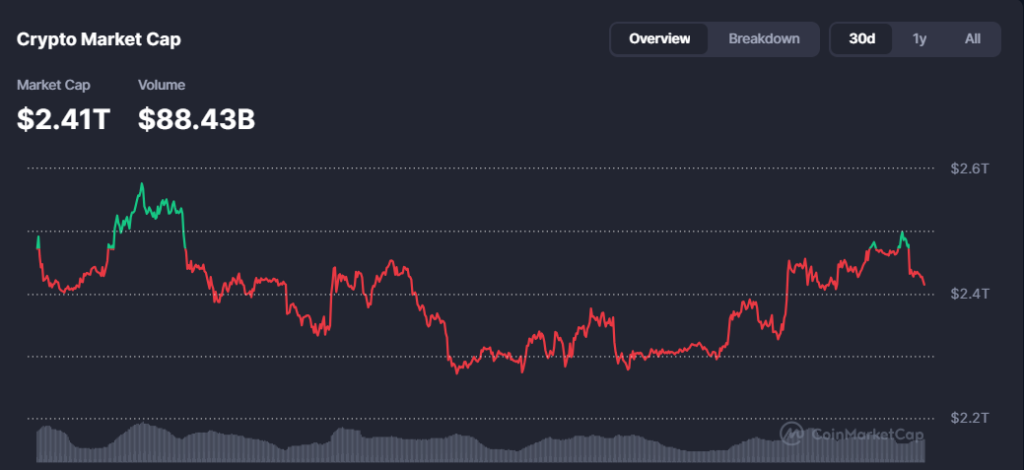The width and height of the screenshot is (1024, 470).
Task: Set the chart range to 1y
Action: [x=919, y=39]
